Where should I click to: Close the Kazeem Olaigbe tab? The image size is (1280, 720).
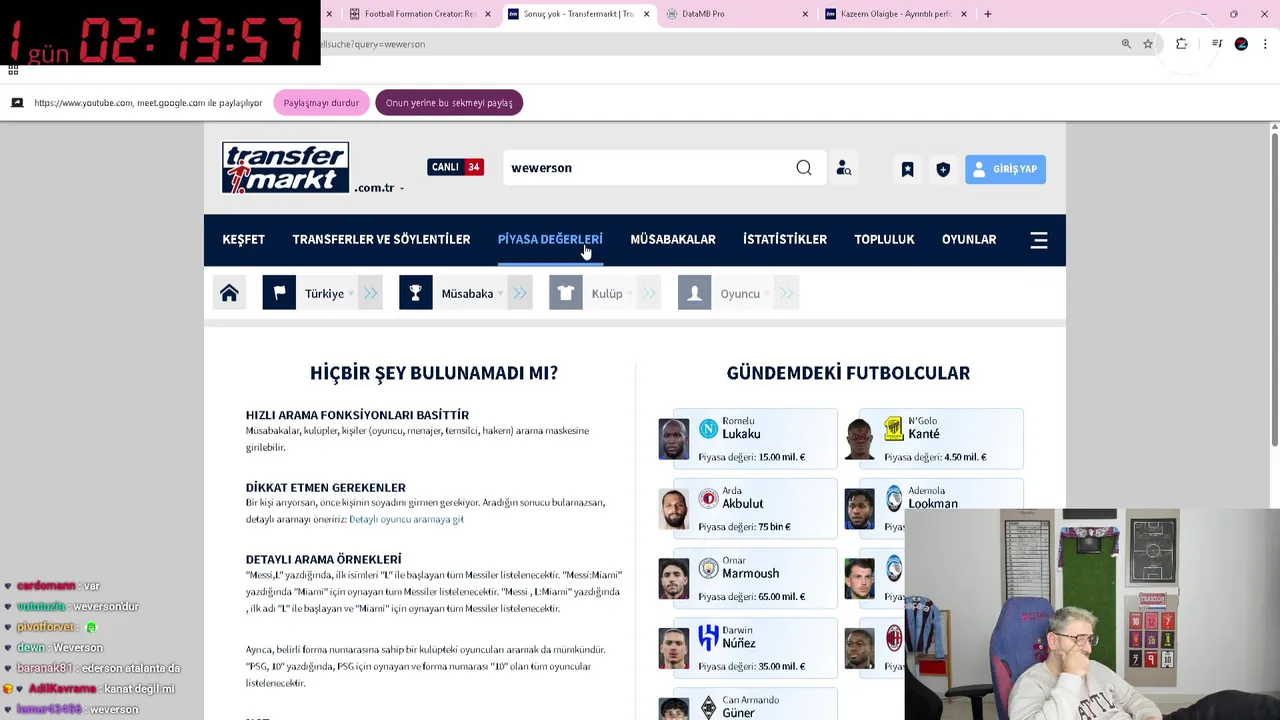pos(964,14)
